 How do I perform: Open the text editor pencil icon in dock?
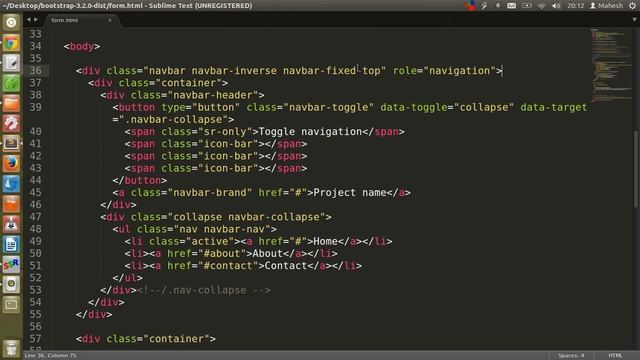[11, 63]
